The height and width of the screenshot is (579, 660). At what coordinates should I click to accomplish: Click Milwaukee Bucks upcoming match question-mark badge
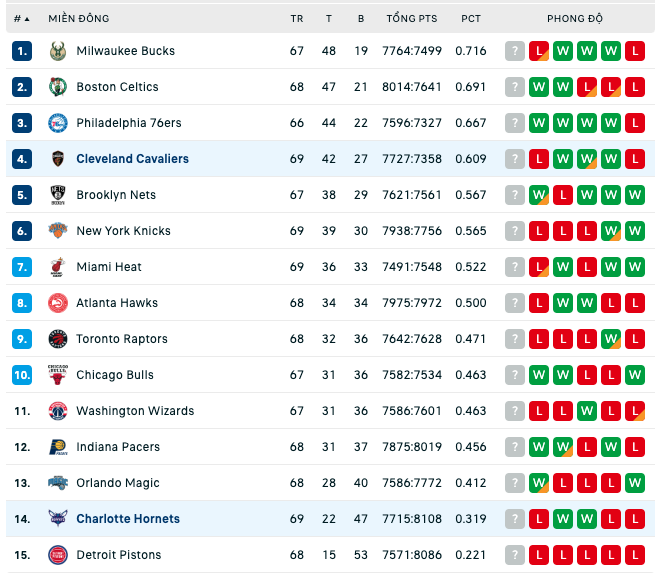pos(515,51)
